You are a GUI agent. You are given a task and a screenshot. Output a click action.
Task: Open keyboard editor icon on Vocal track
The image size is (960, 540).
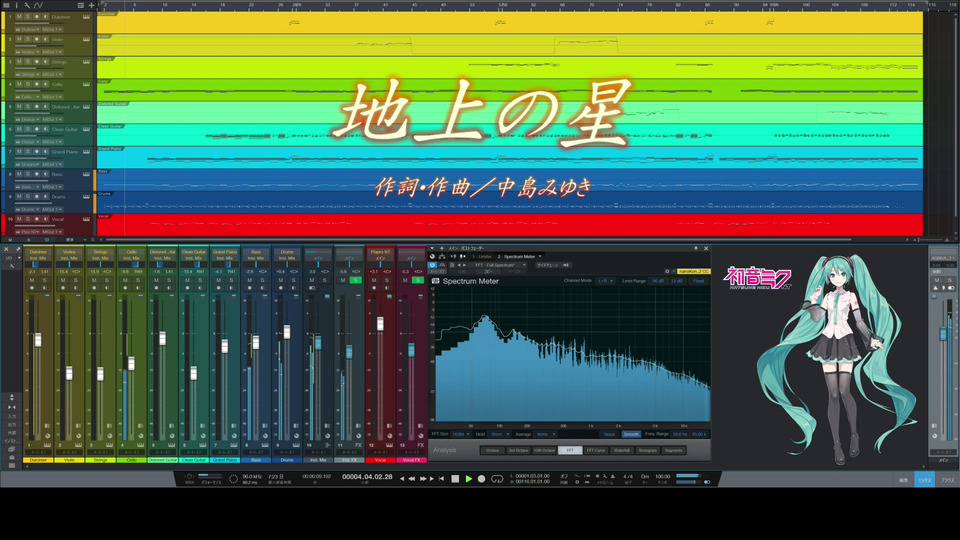click(86, 219)
